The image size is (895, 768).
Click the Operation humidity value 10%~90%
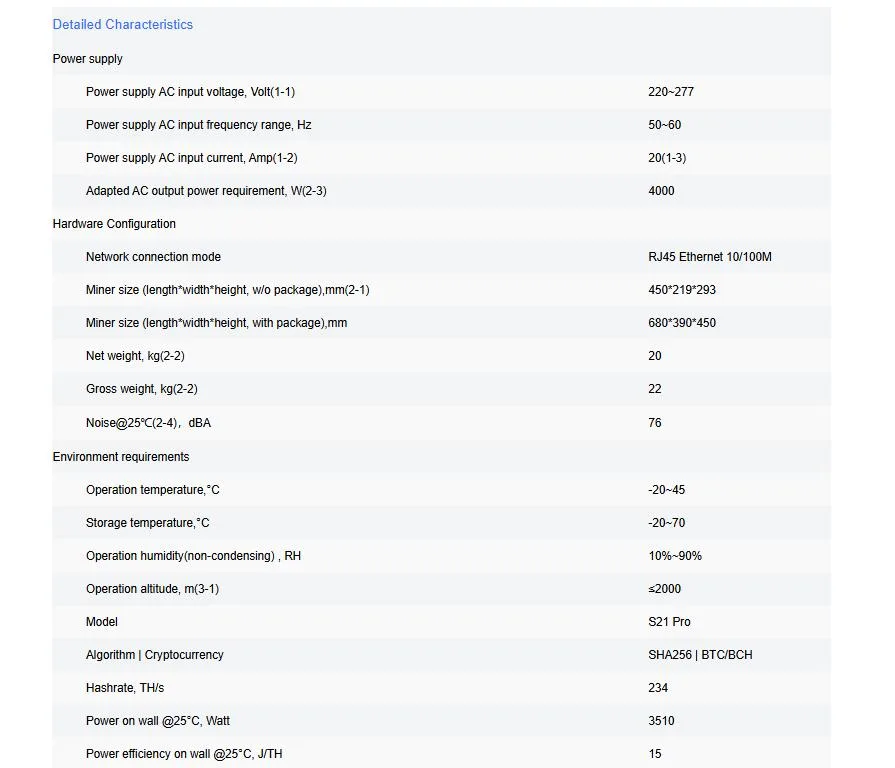coord(675,556)
